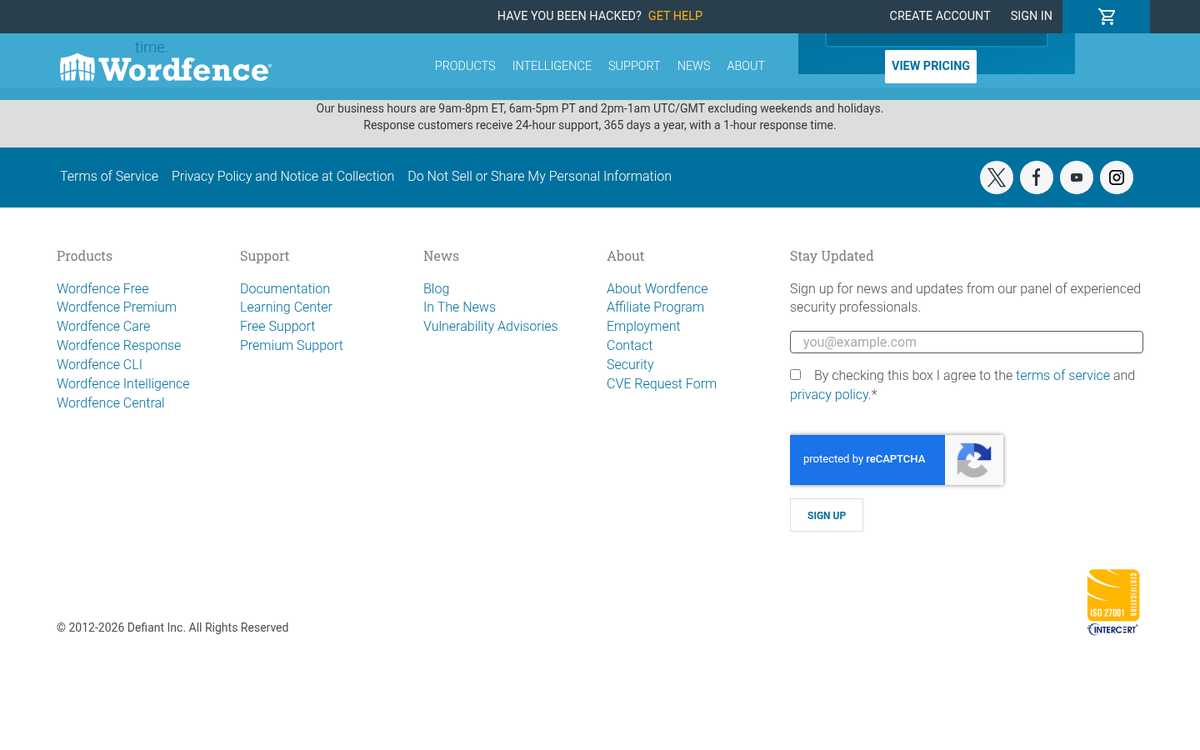1200x750 pixels.
Task: Click the reCAPTCHA protection badge
Action: pos(896,459)
